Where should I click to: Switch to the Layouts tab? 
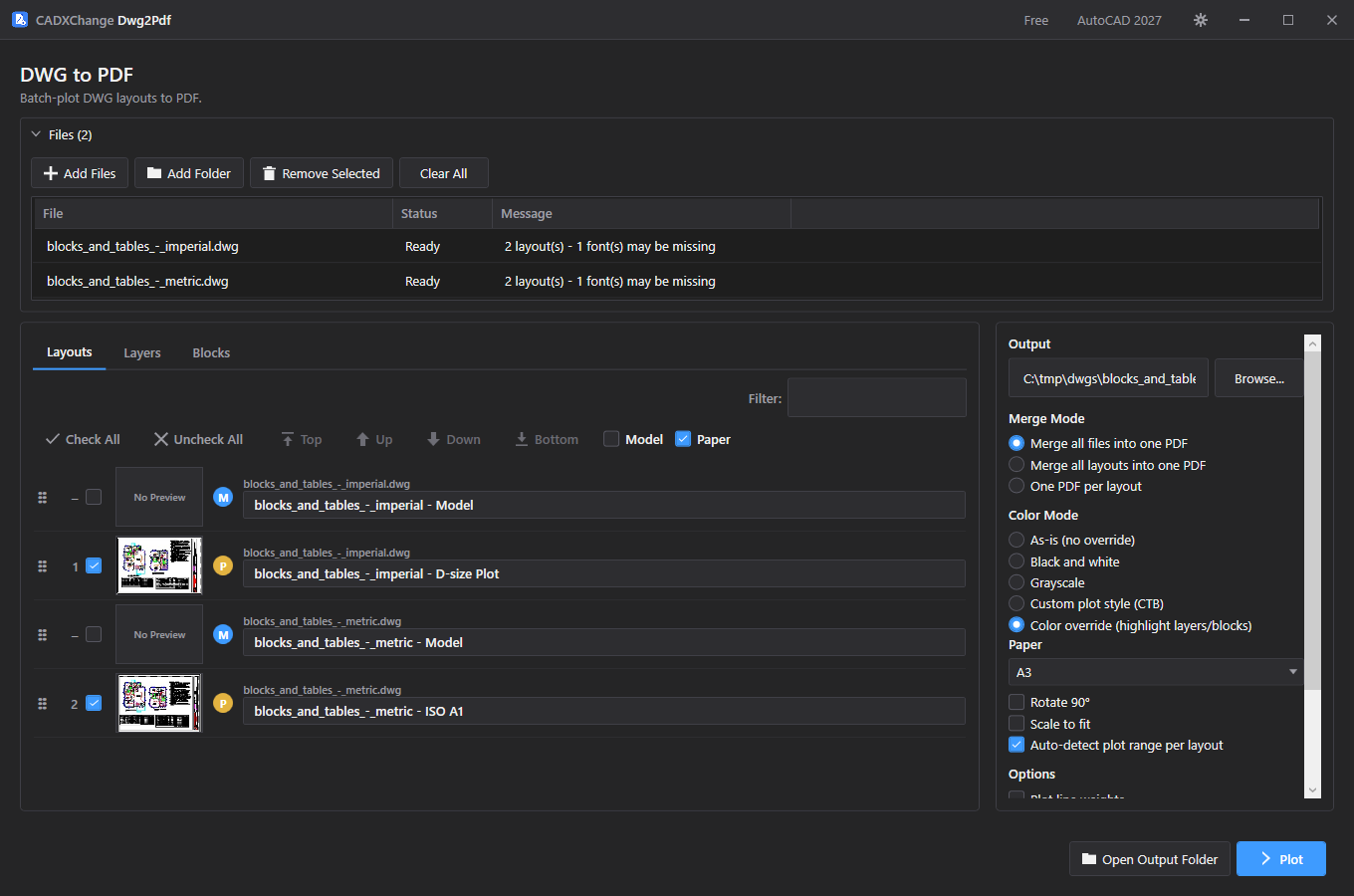click(69, 352)
